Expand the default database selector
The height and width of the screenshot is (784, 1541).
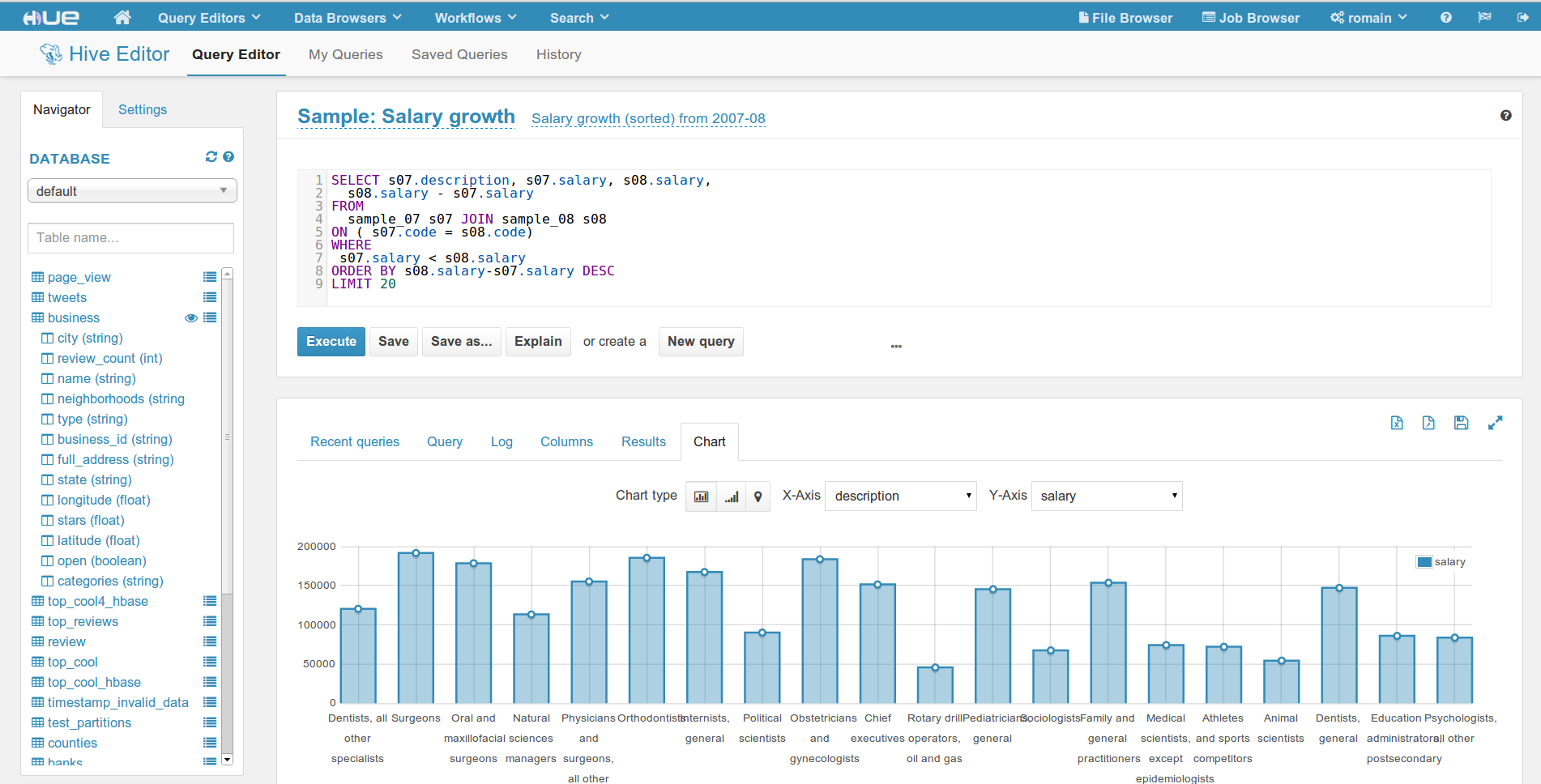click(x=132, y=191)
